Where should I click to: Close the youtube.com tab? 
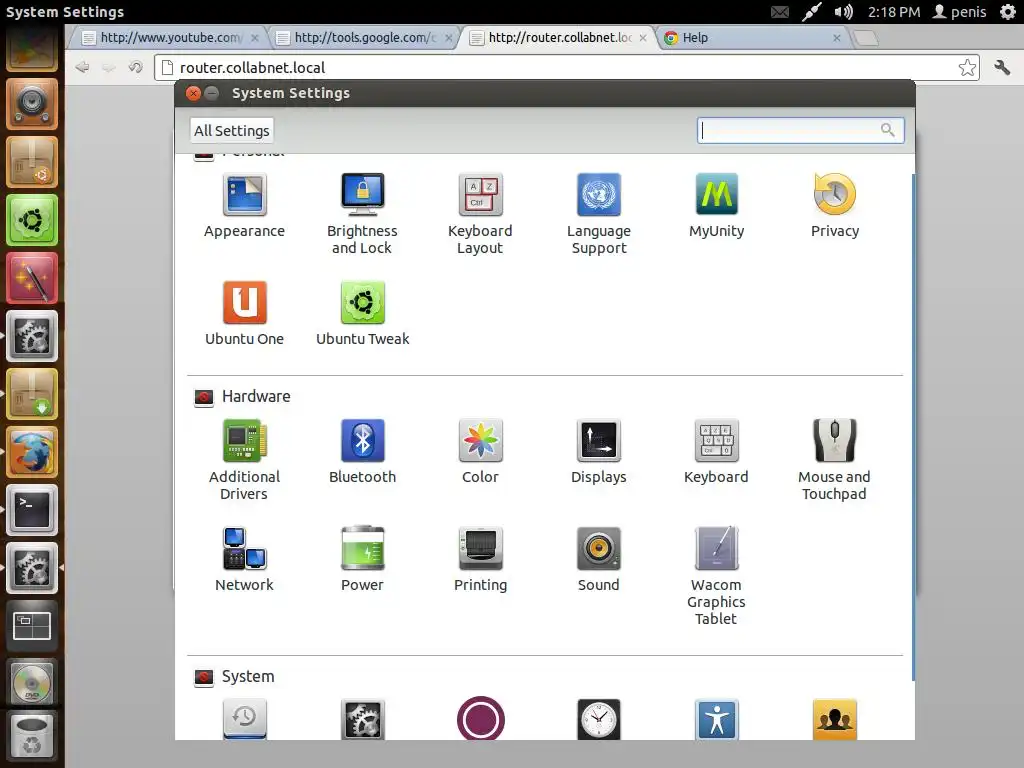click(x=255, y=38)
